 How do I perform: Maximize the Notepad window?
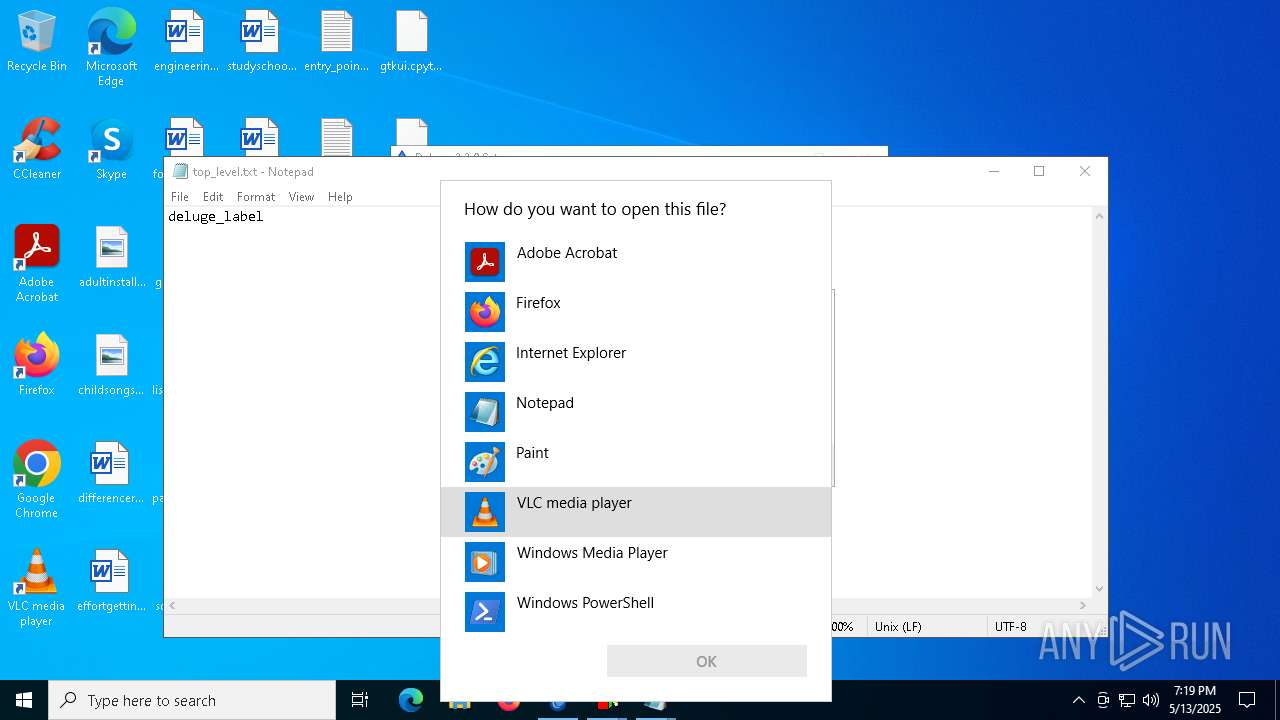click(1039, 171)
